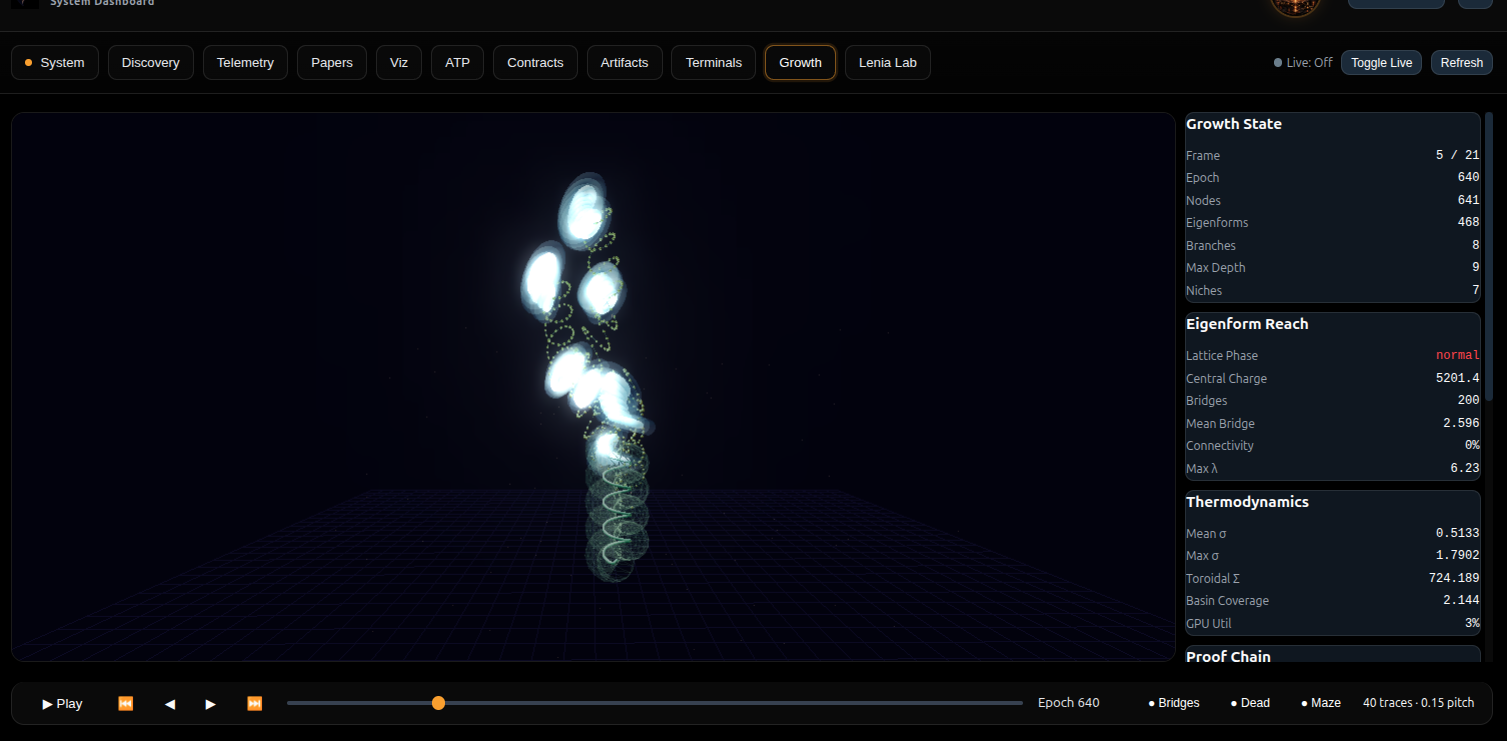This screenshot has height=741, width=1507.
Task: Go to the Discovery tab
Action: tap(150, 63)
